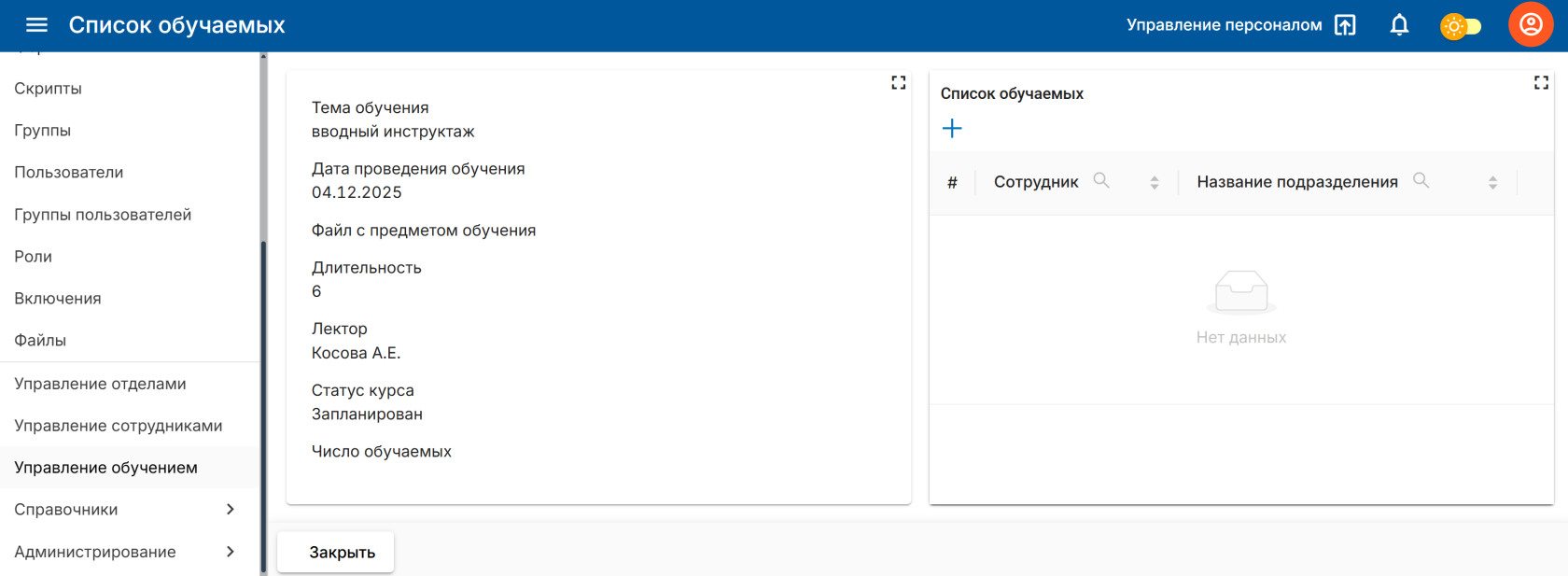The height and width of the screenshot is (576, 1568).
Task: Expand the Справочники submenu
Action: coord(230,510)
